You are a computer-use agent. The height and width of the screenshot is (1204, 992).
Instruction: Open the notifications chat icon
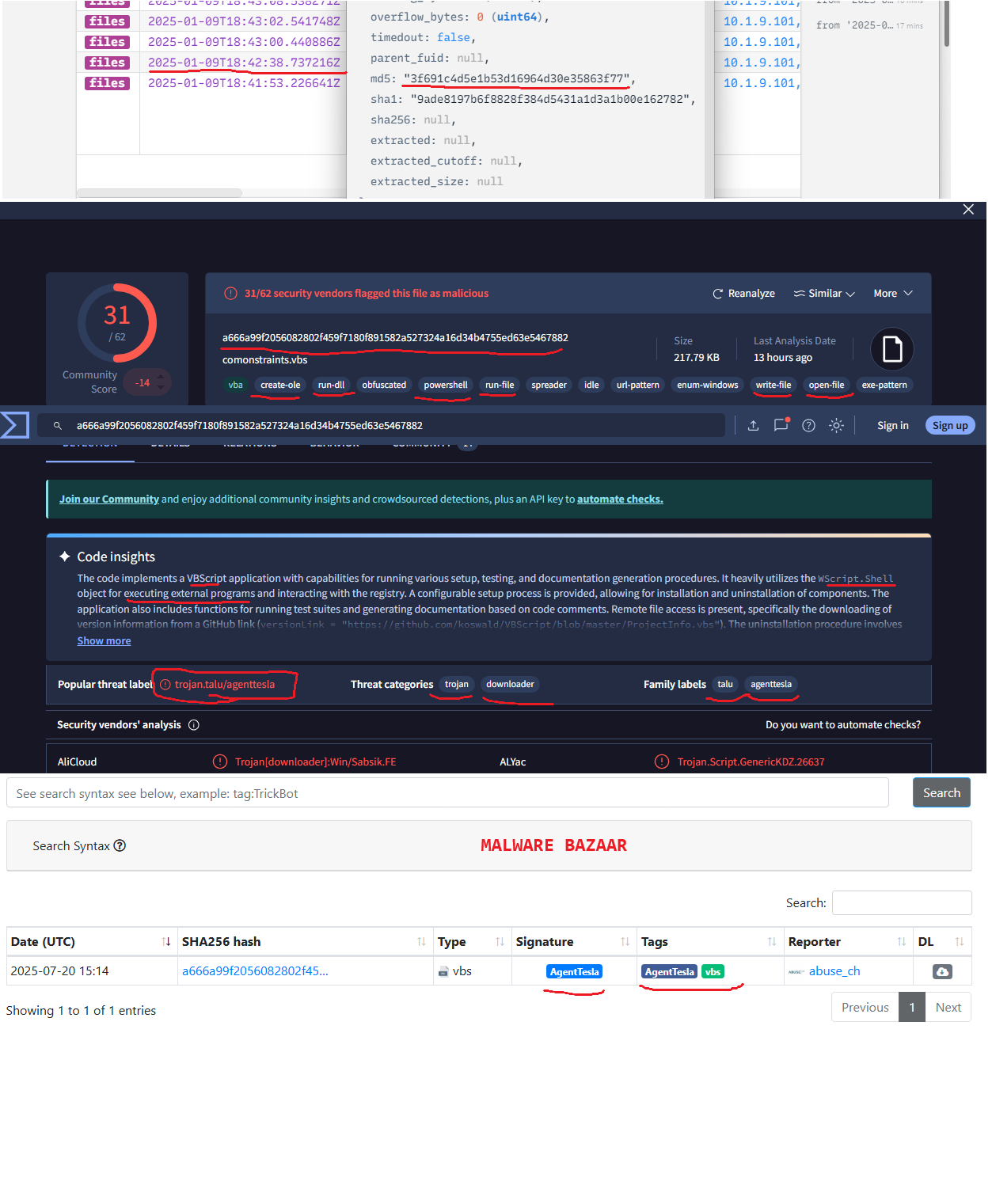click(781, 425)
